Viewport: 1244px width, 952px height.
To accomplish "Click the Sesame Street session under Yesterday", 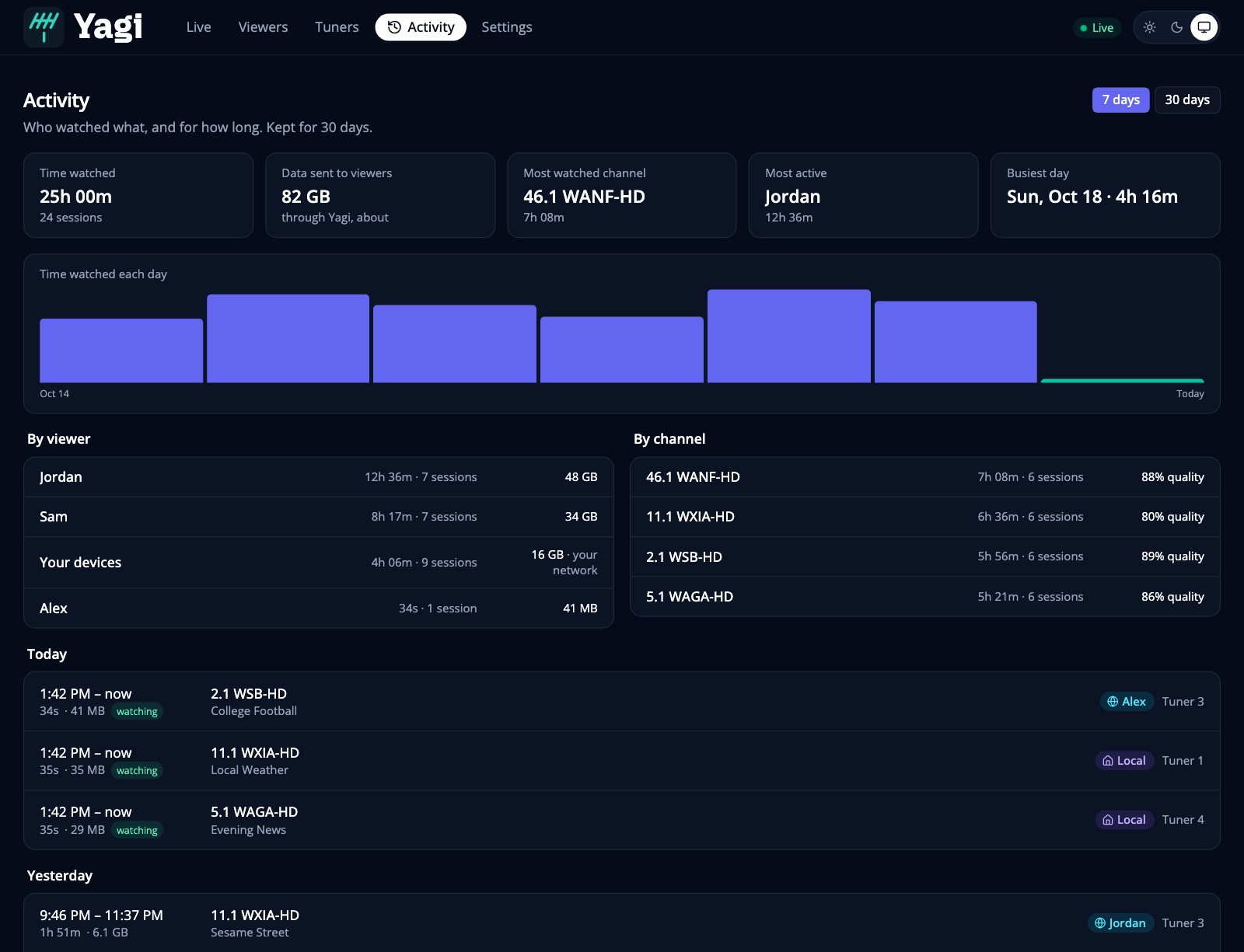I will (x=622, y=923).
